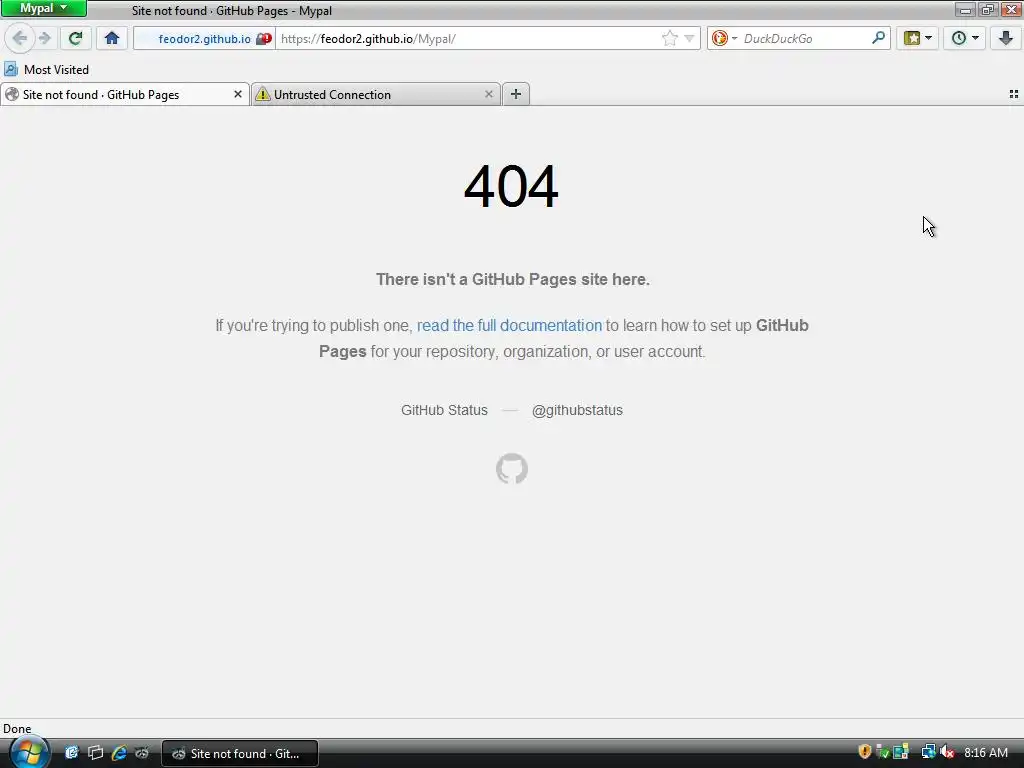The height and width of the screenshot is (768, 1024).
Task: Click the search magnifier icon
Action: pos(878,38)
